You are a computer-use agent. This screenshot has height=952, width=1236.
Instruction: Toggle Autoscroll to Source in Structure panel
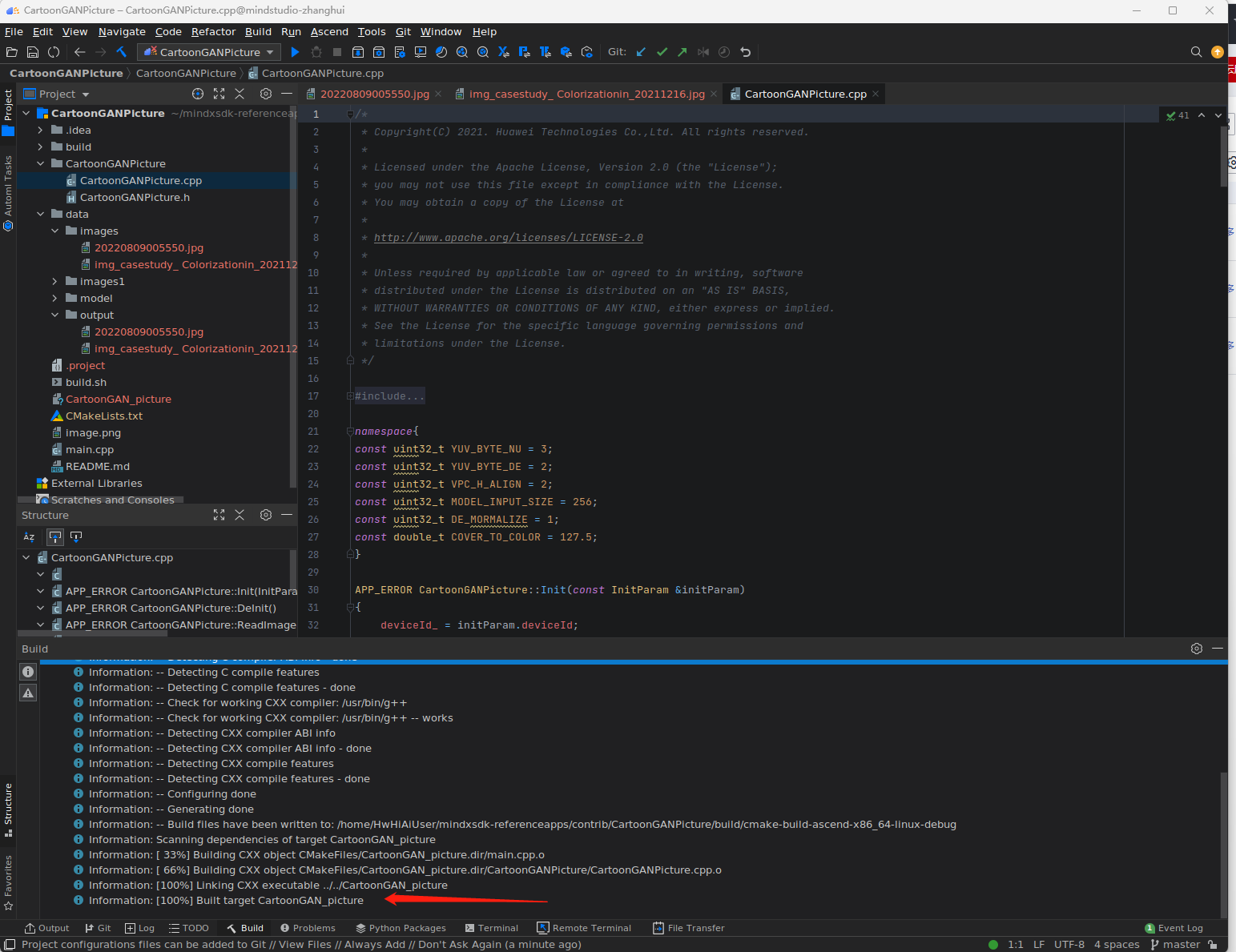coord(55,536)
